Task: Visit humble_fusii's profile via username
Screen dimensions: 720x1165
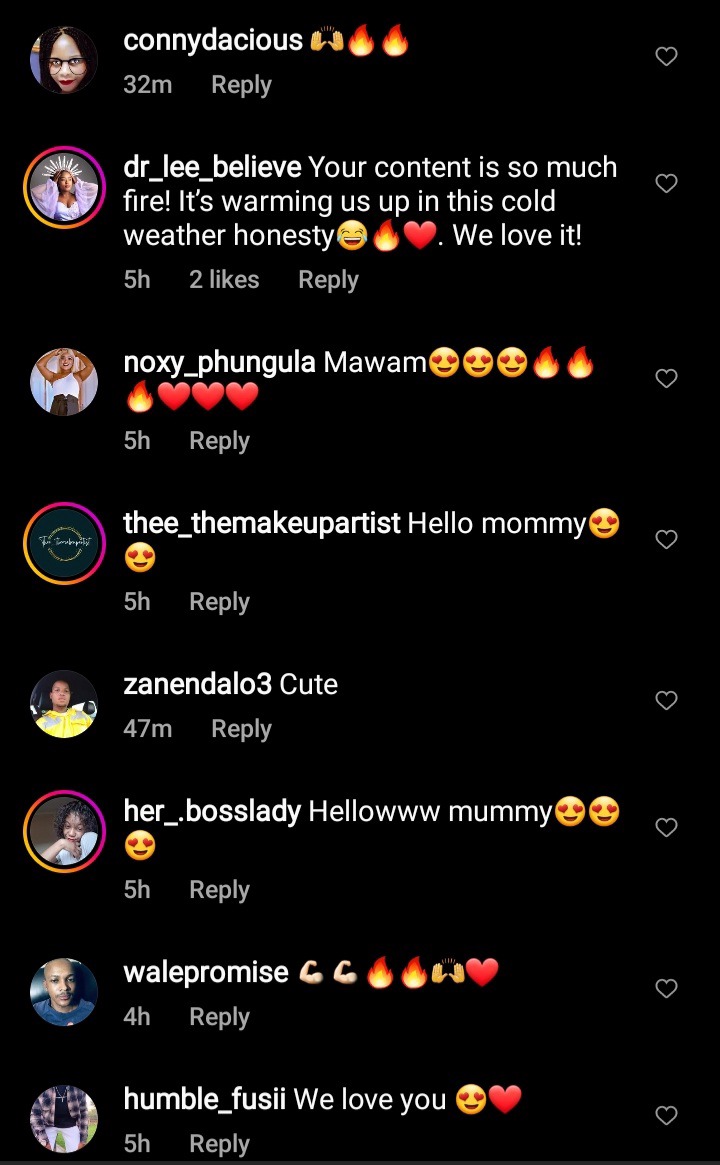Action: [x=204, y=1100]
